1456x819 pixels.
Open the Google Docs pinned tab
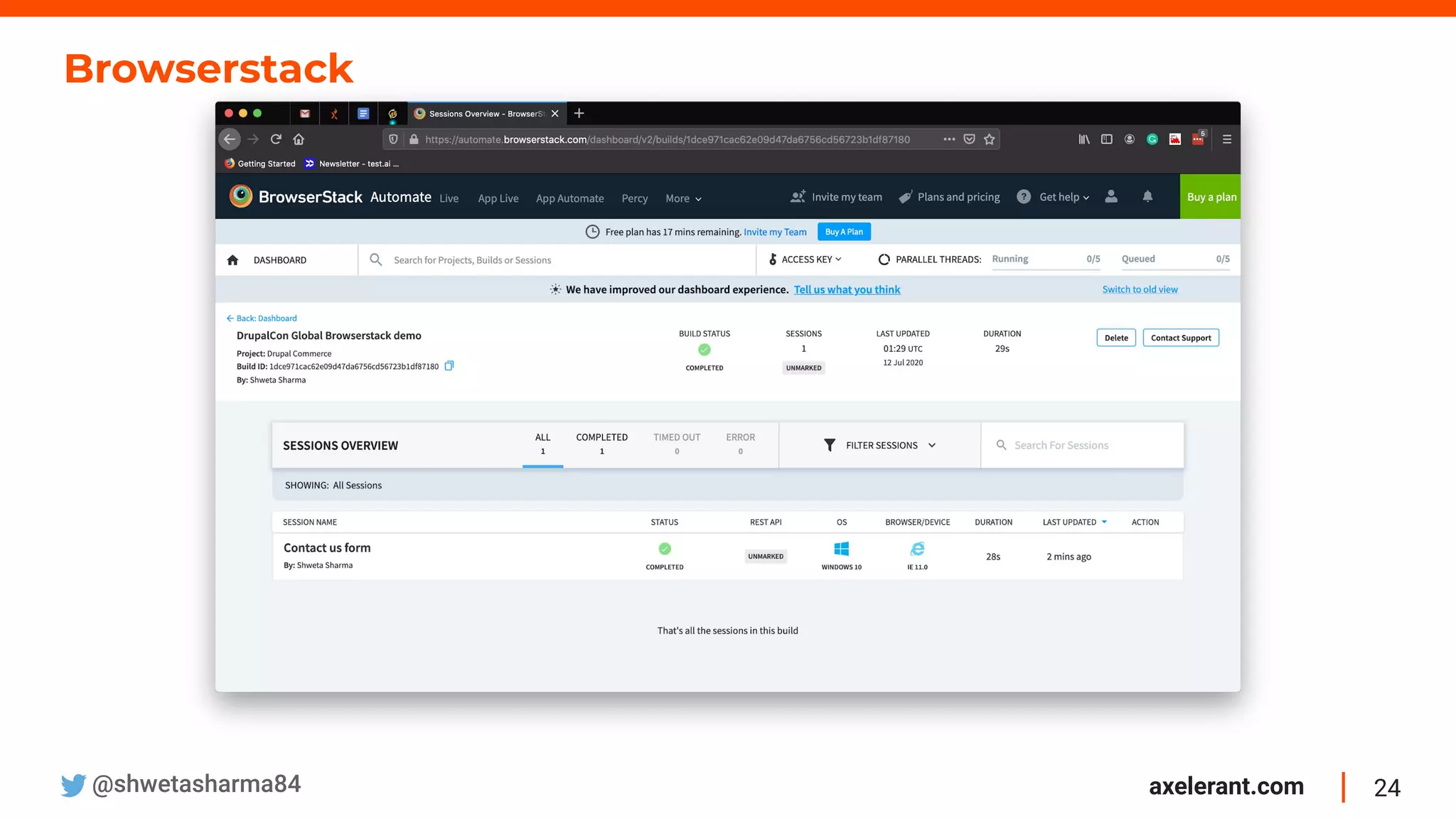tap(363, 114)
